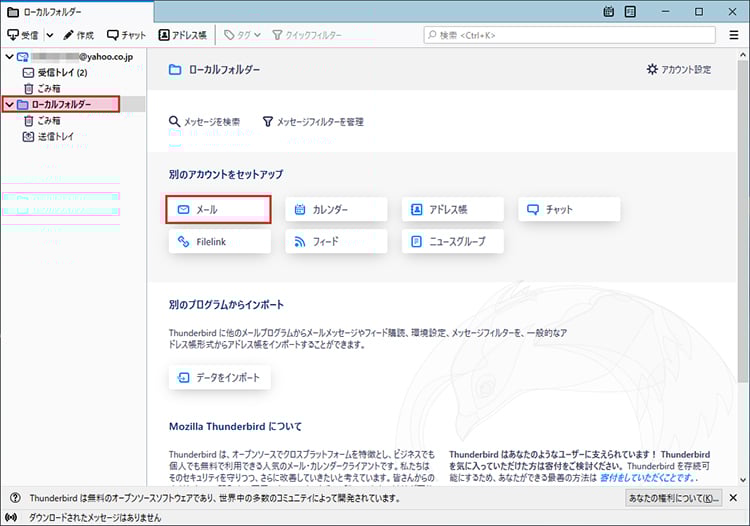Set up a チャット account

point(569,209)
